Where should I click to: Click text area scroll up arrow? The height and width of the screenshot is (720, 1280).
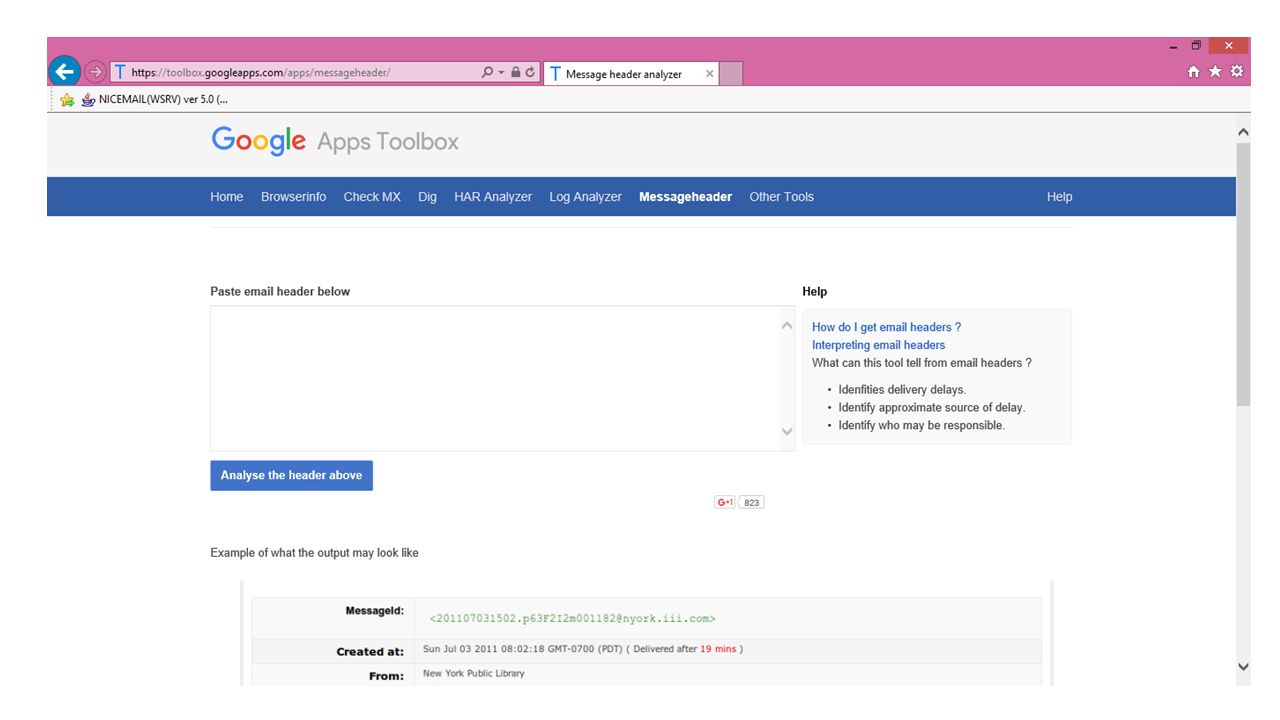(x=787, y=326)
